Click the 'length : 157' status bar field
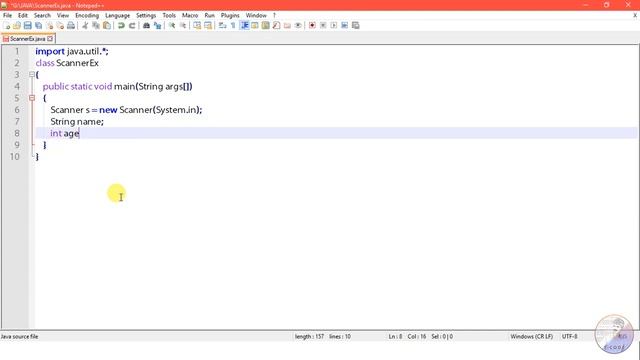This screenshot has height=360, width=640. [x=309, y=336]
